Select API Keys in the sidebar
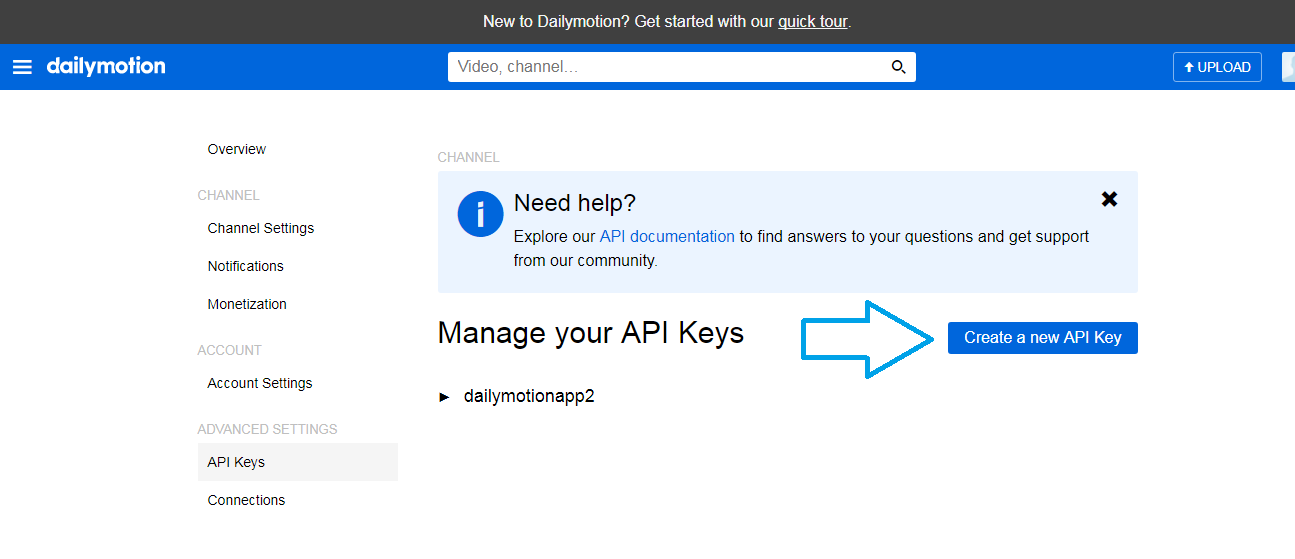 [298, 462]
